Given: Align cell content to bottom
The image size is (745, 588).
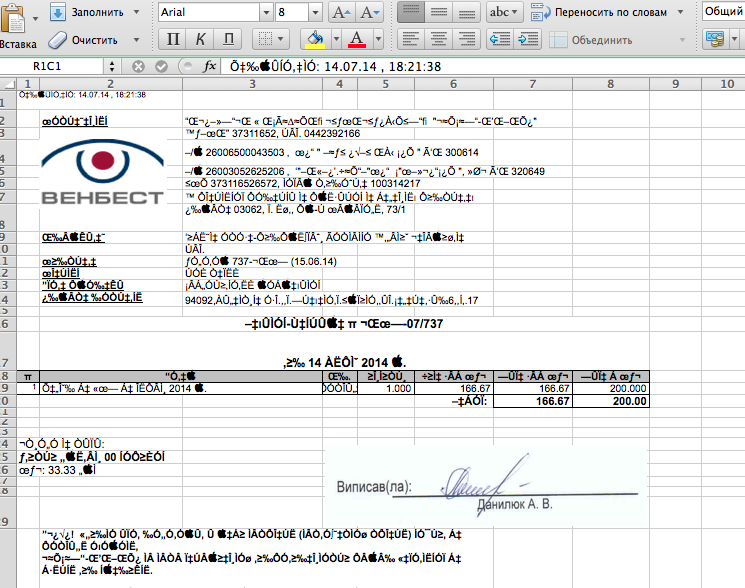Looking at the screenshot, I should coord(466,12).
